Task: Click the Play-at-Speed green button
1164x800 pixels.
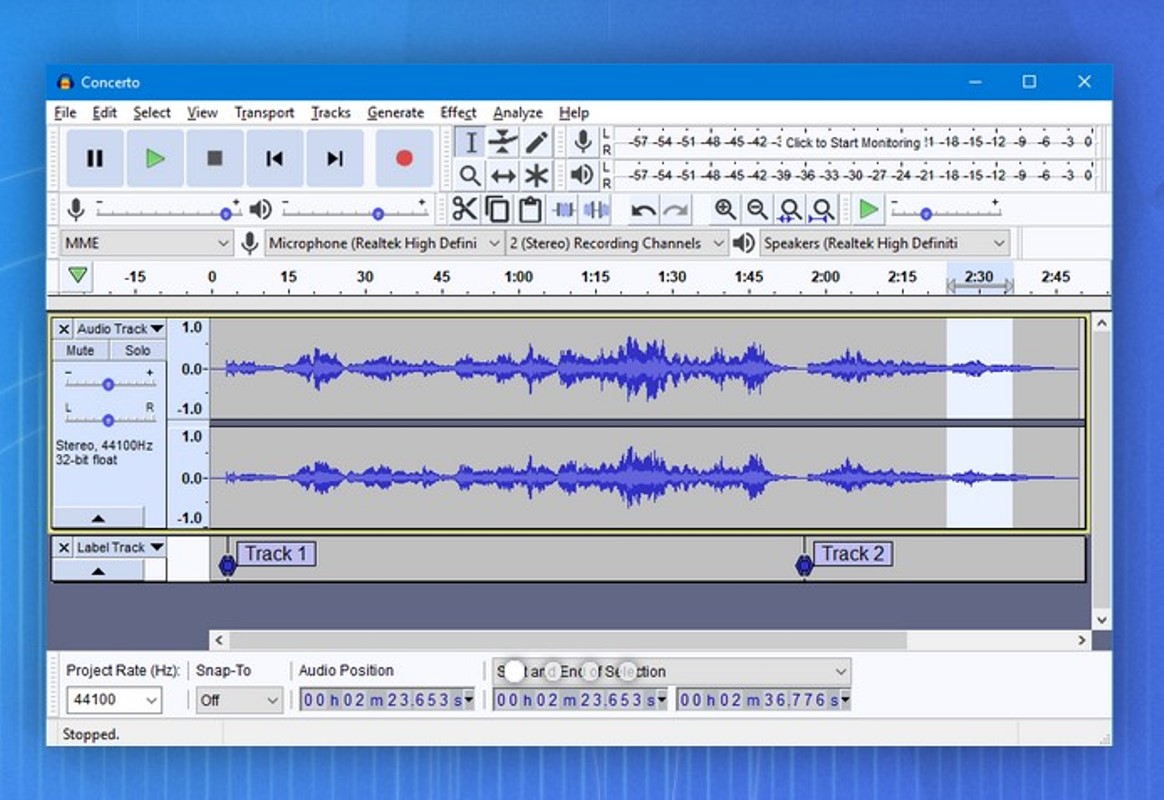Action: click(868, 210)
